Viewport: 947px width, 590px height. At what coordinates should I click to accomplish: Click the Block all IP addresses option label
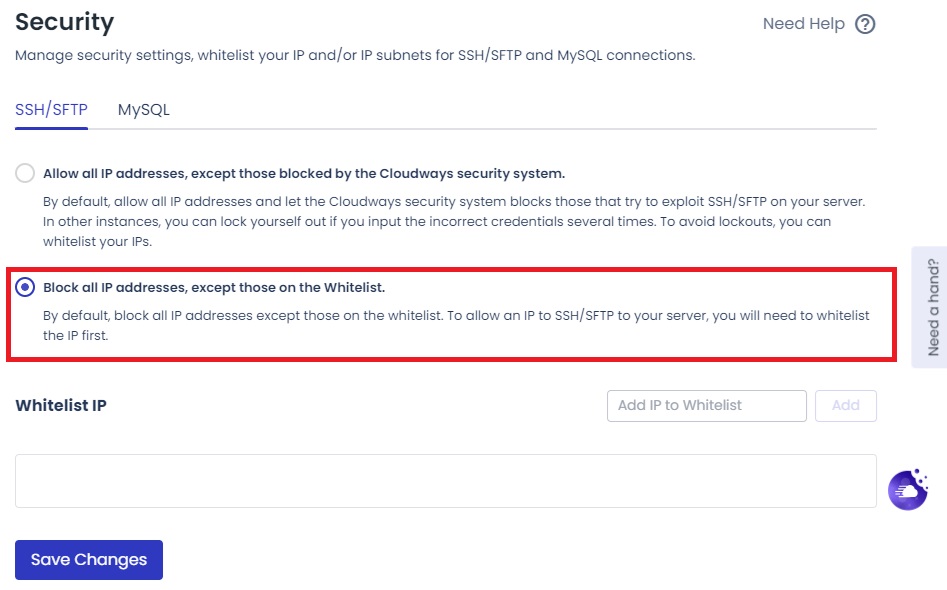point(214,287)
